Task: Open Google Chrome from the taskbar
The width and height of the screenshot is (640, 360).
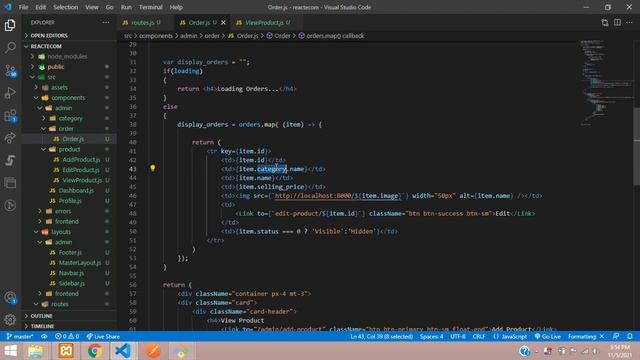Action: tap(95, 351)
